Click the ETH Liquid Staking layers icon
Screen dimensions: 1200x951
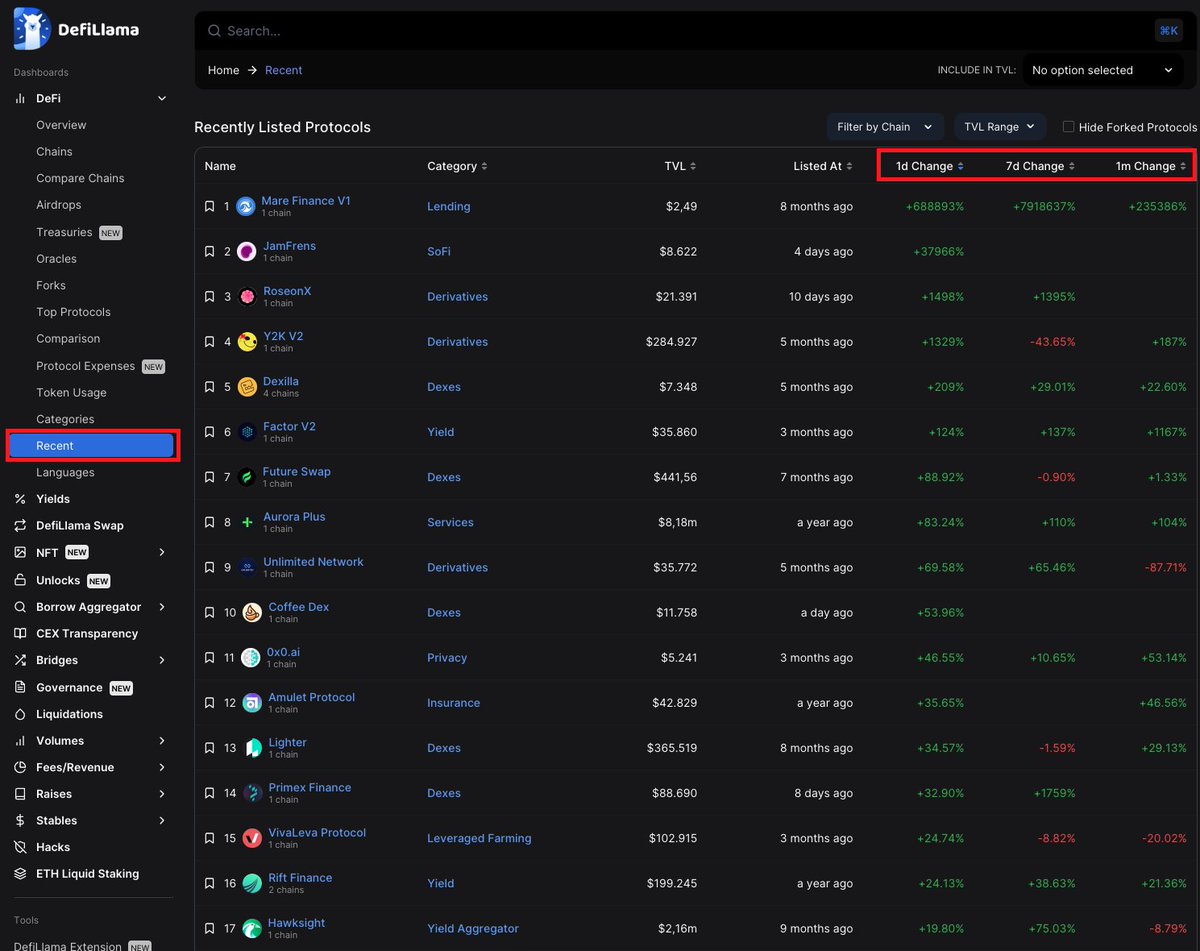click(x=20, y=873)
